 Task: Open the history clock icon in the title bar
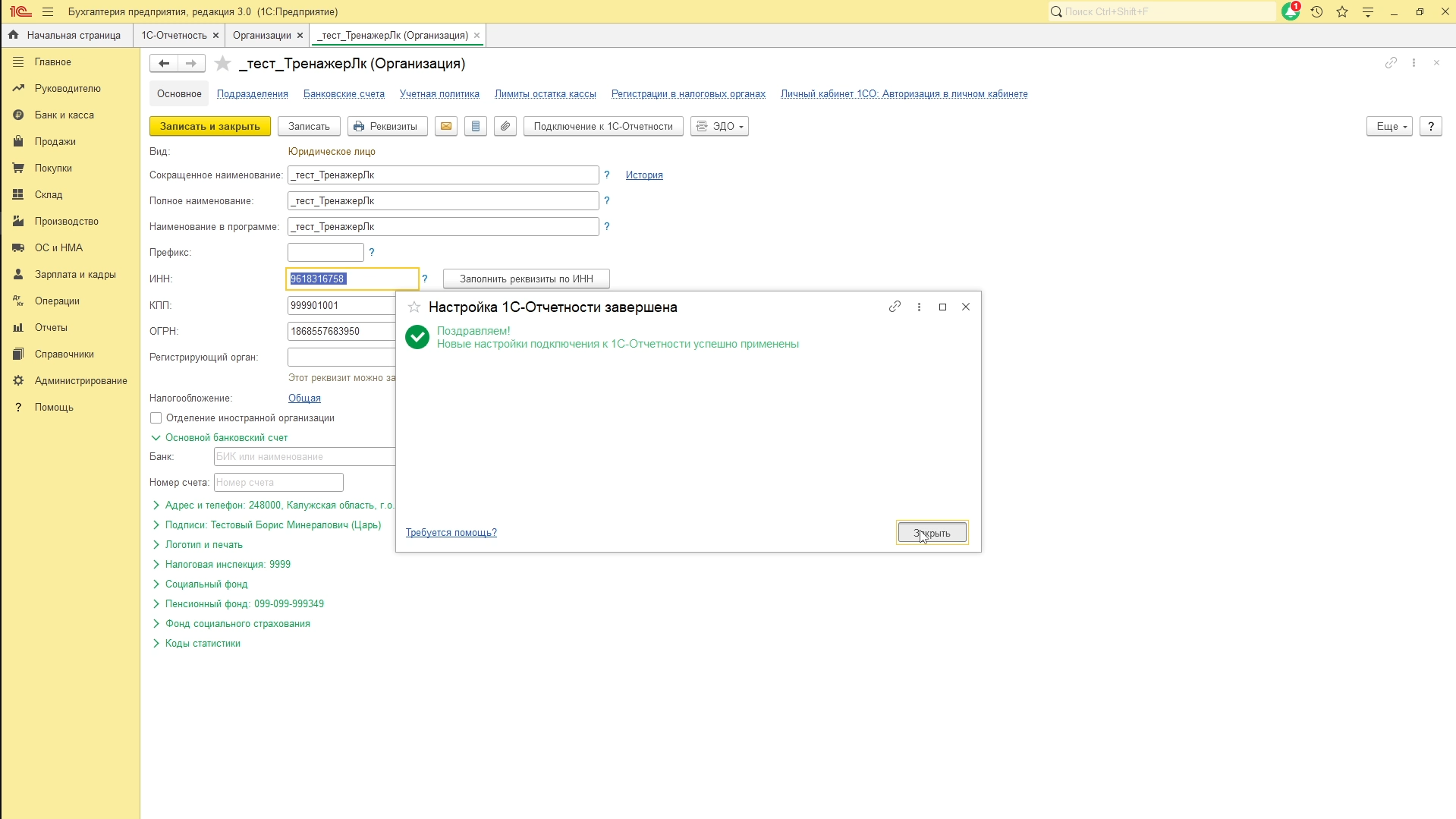point(1316,11)
